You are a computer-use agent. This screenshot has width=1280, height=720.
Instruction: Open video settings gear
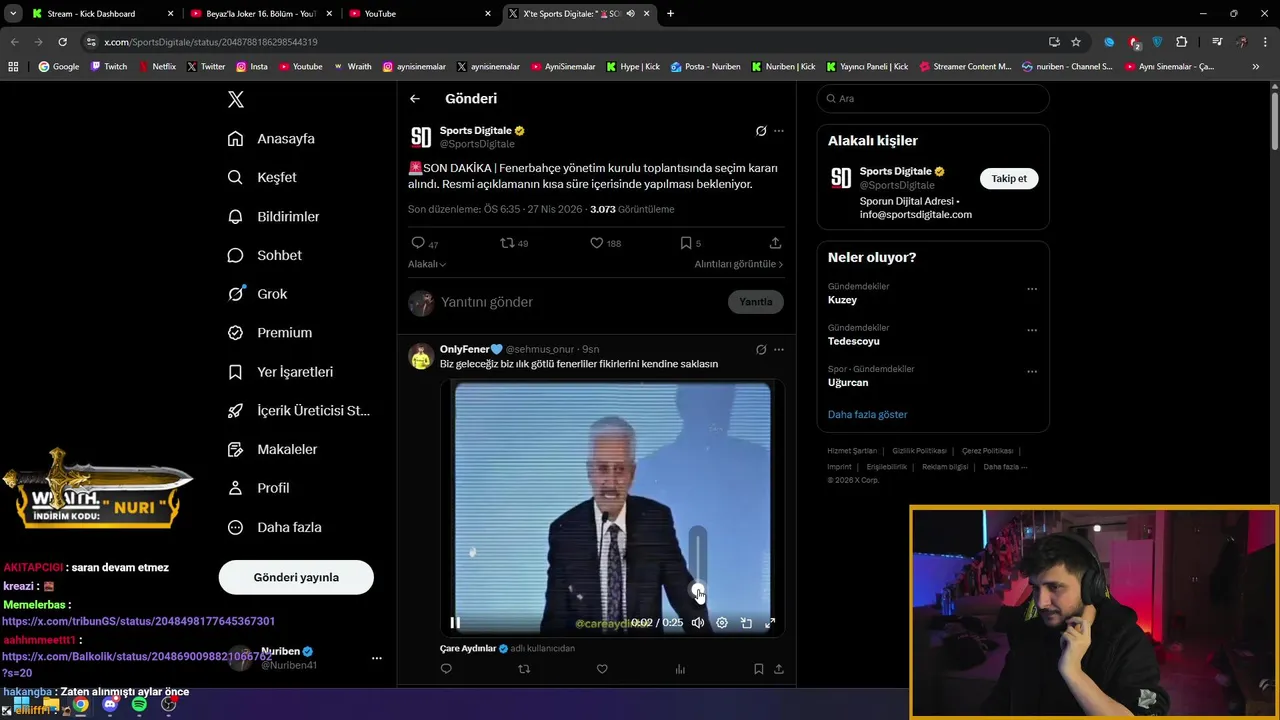pyautogui.click(x=722, y=623)
